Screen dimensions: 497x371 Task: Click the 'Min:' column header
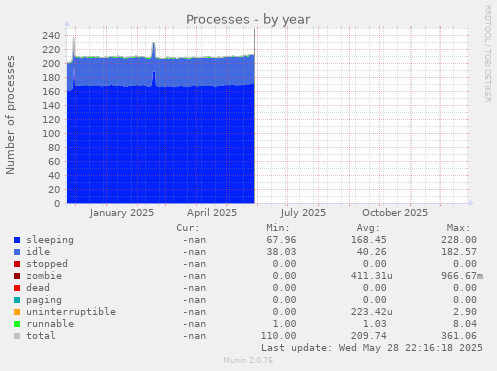click(x=278, y=228)
